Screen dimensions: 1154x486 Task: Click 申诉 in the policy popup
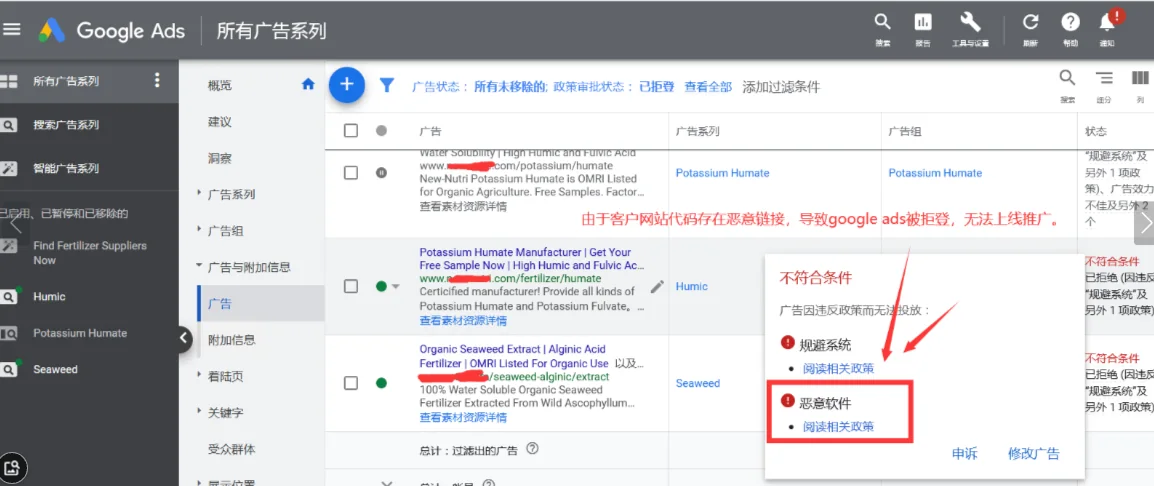(x=964, y=454)
